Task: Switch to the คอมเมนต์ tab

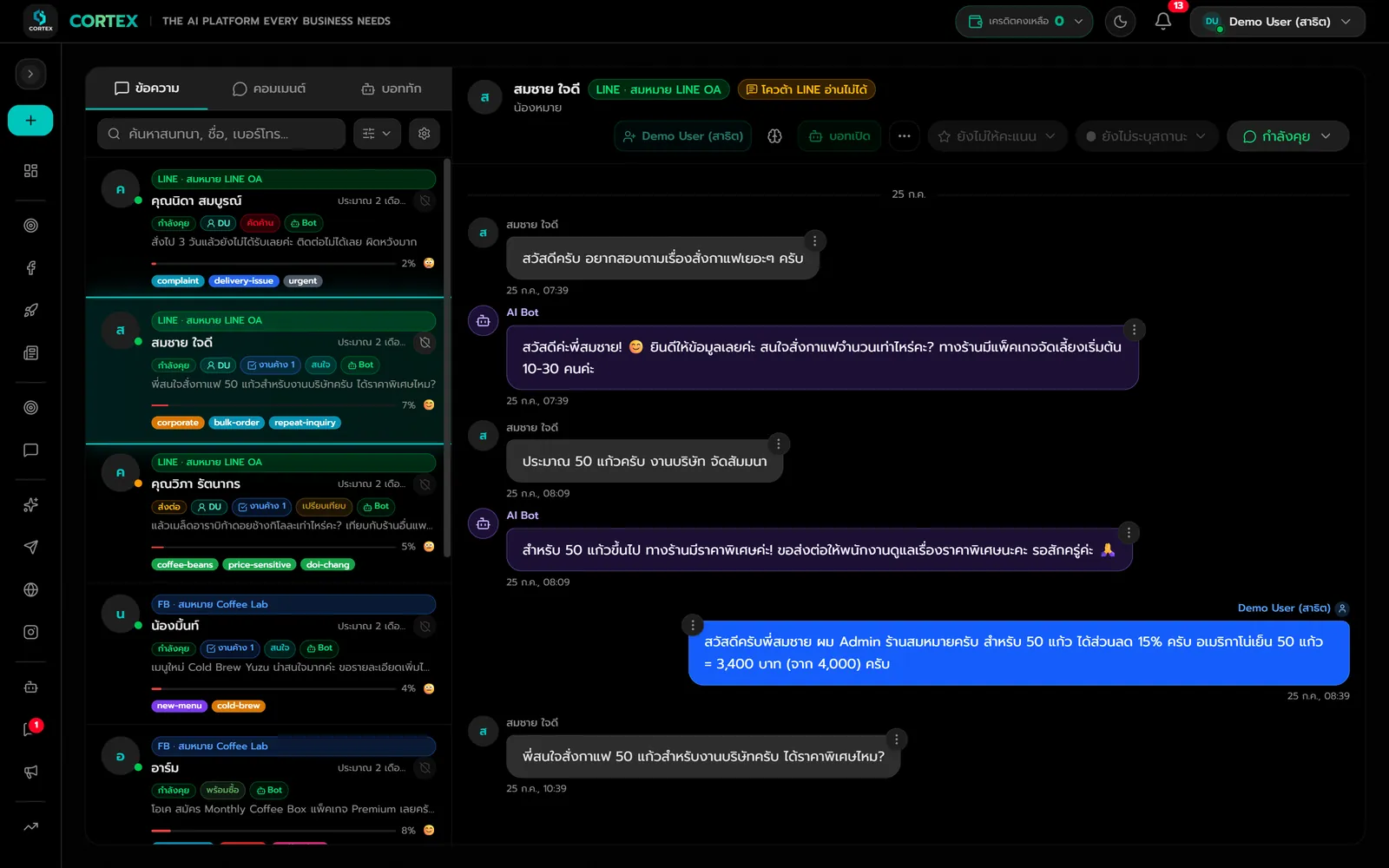Action: [268, 89]
